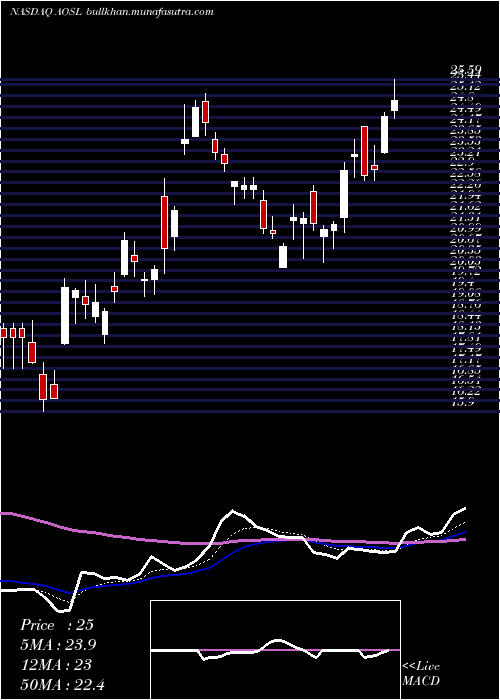Click the NASDAQ AOSL bullkhan.munafasutra.com title text

tap(111, 12)
